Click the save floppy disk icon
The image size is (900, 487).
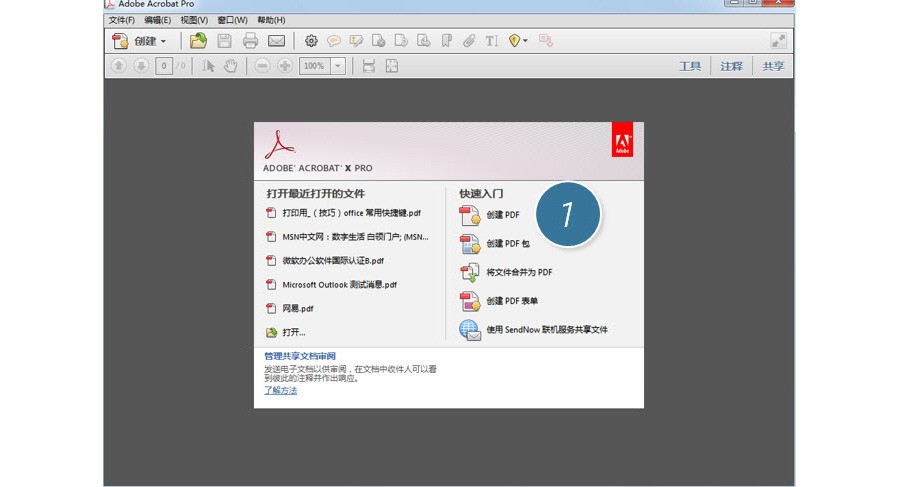(224, 41)
